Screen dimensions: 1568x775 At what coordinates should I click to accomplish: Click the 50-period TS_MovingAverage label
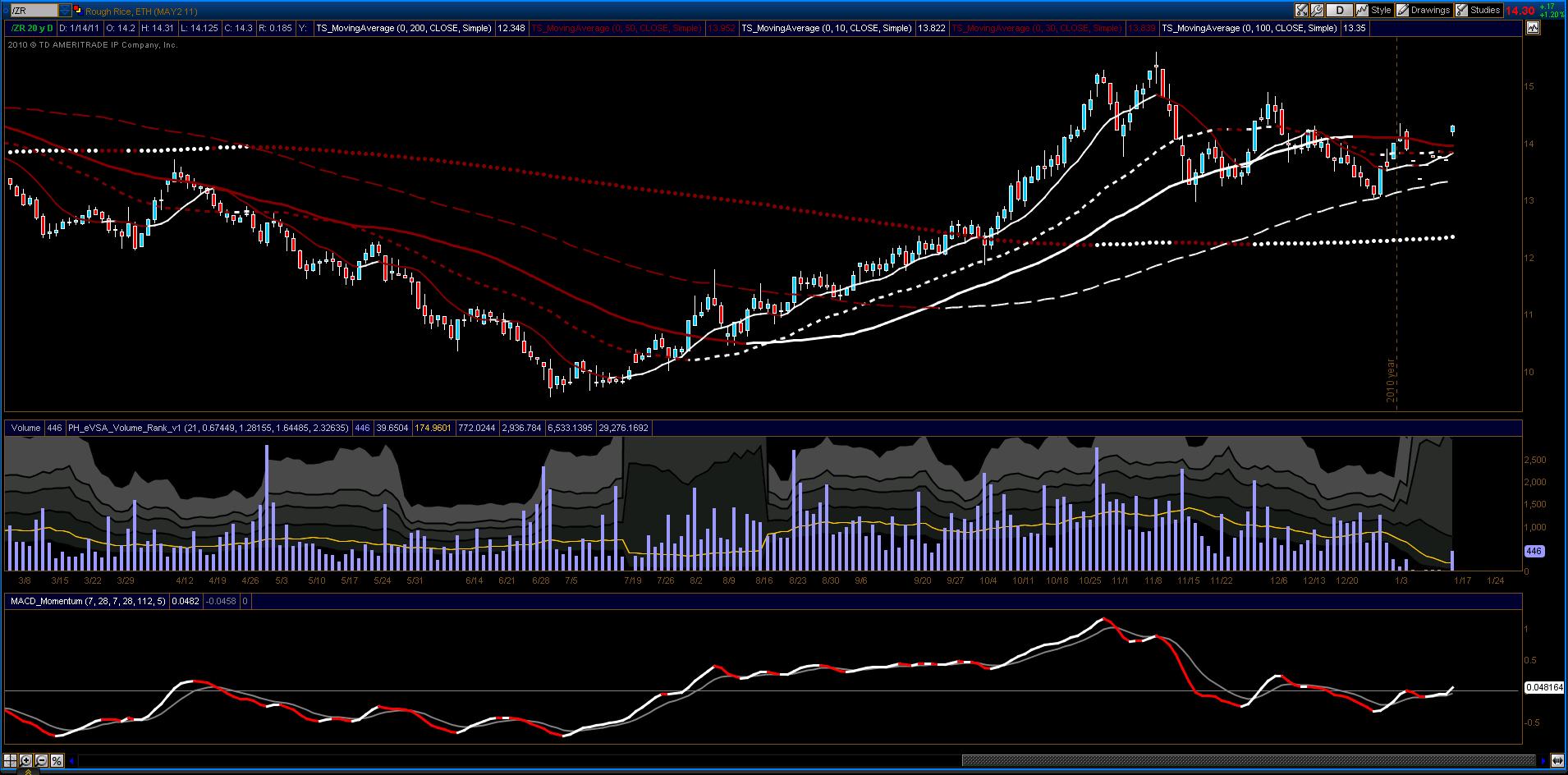pos(617,28)
